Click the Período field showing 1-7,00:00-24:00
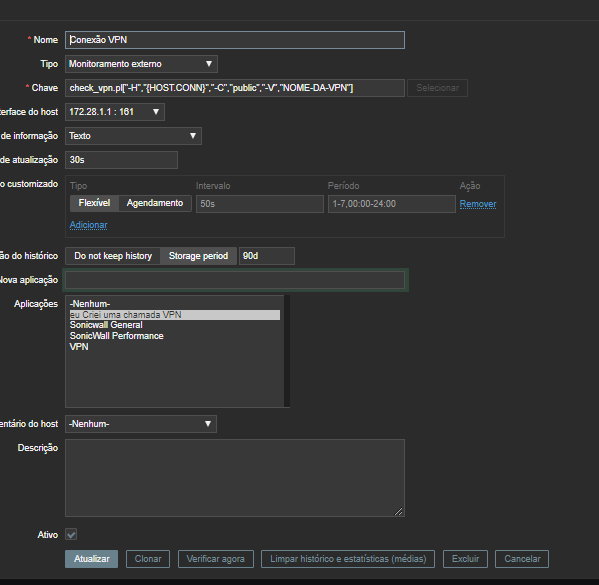 pos(392,204)
